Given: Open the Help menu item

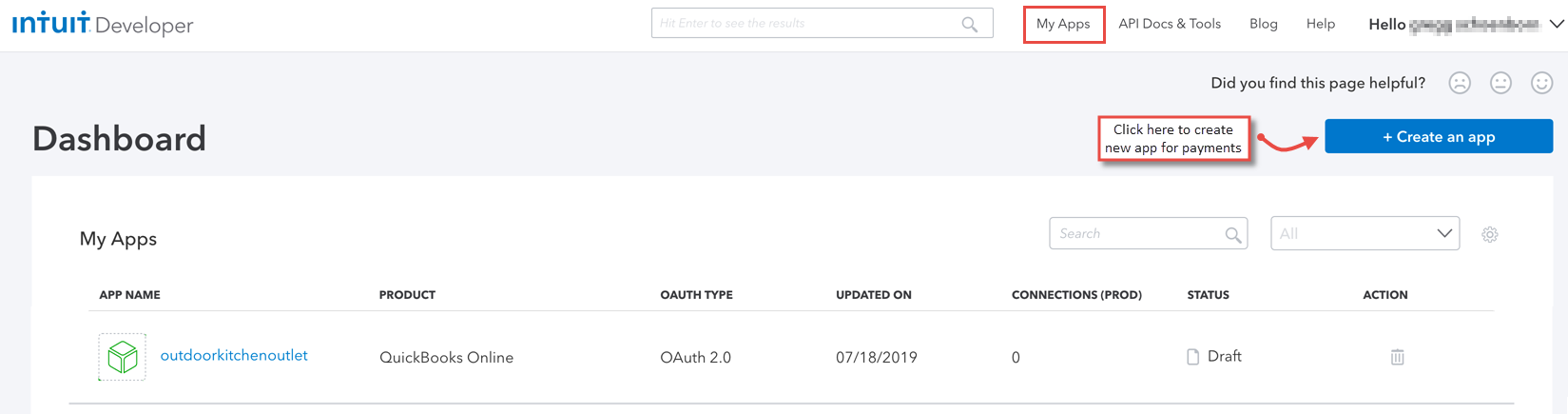Looking at the screenshot, I should coord(1320,24).
